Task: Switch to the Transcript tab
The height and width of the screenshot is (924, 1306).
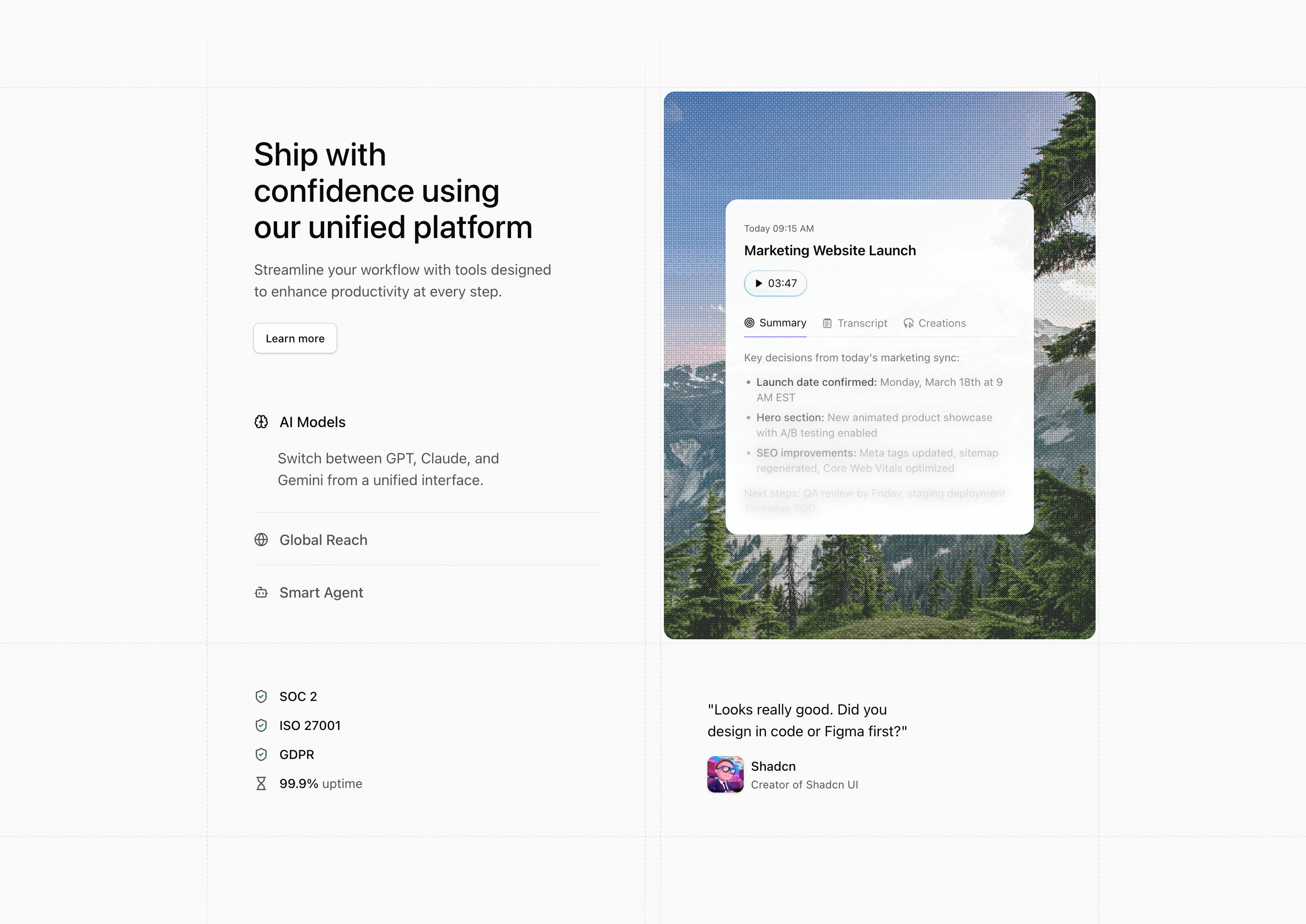Action: click(x=863, y=323)
